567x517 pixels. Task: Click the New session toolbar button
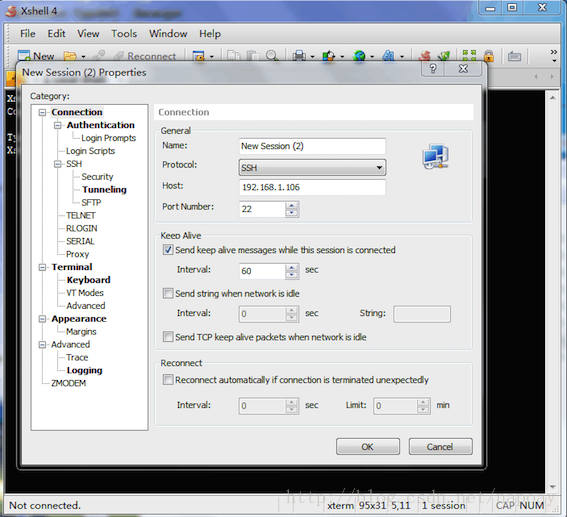36,56
